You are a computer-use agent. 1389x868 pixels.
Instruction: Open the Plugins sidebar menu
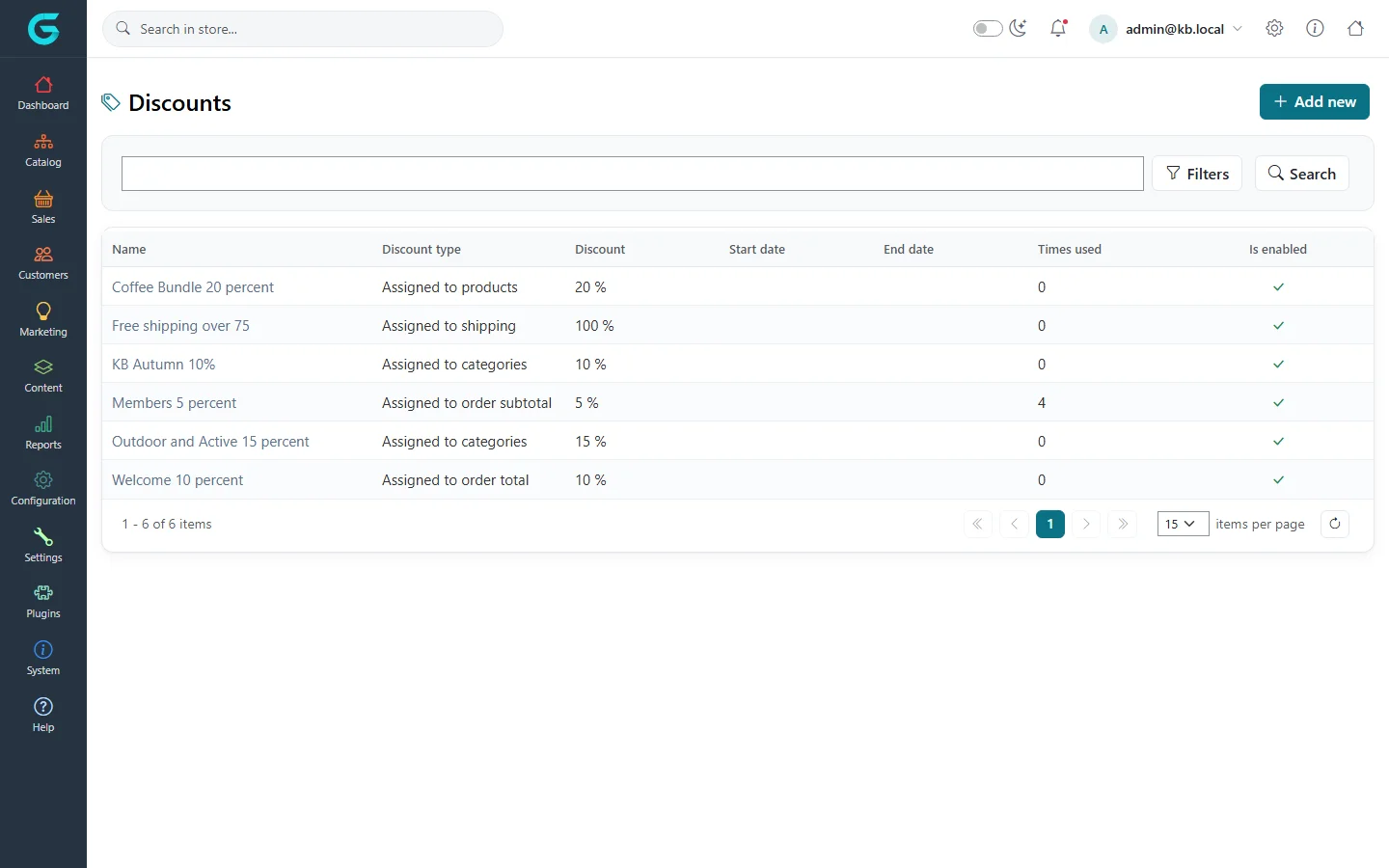tap(43, 601)
